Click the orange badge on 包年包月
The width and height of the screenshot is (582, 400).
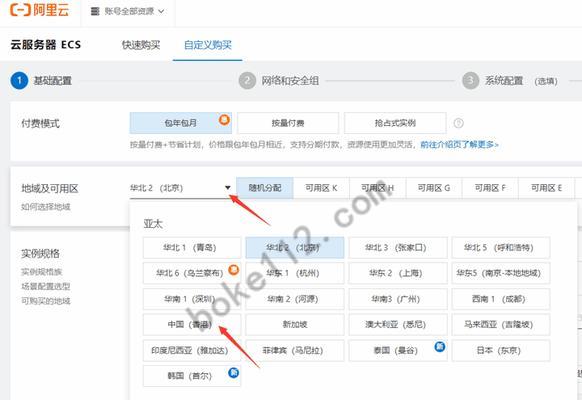(224, 119)
